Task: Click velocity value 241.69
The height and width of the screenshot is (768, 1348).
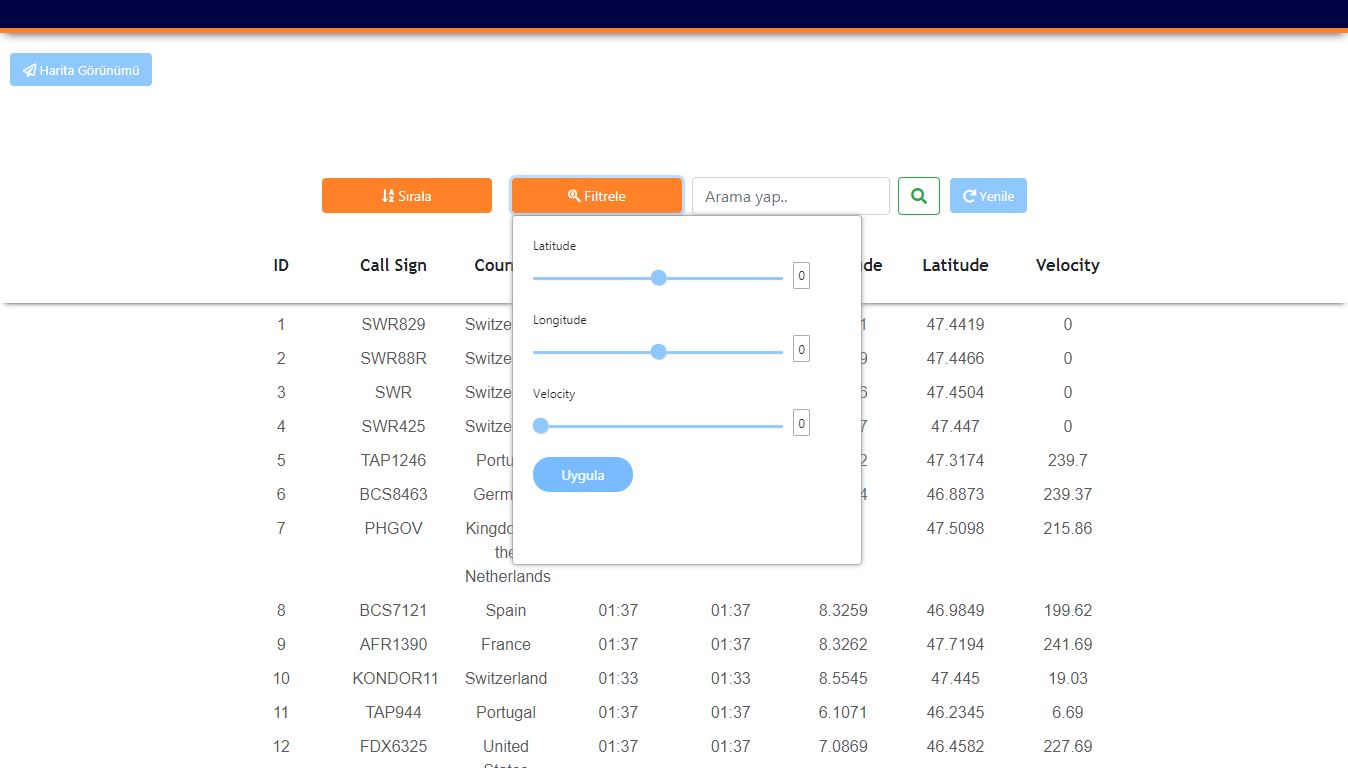Action: pyautogui.click(x=1067, y=644)
